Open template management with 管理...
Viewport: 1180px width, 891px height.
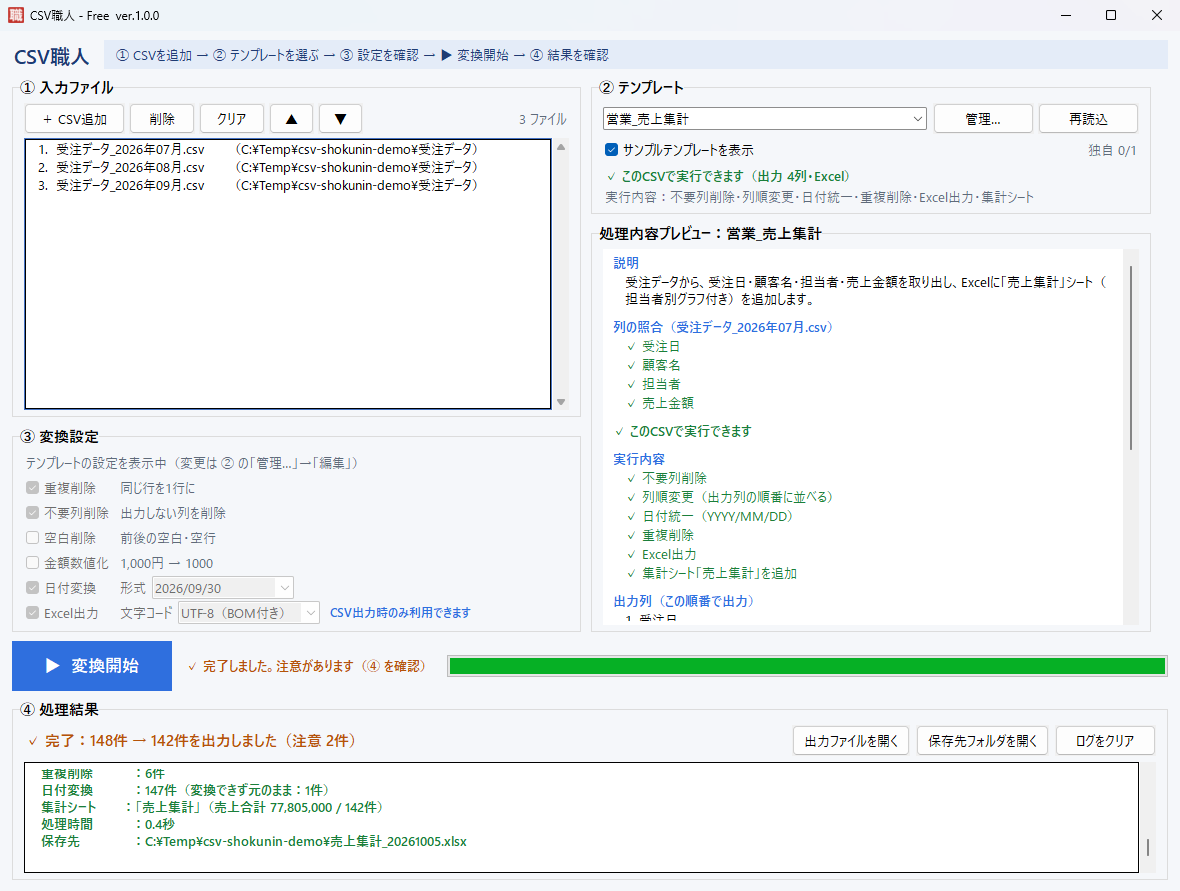pyautogui.click(x=983, y=119)
